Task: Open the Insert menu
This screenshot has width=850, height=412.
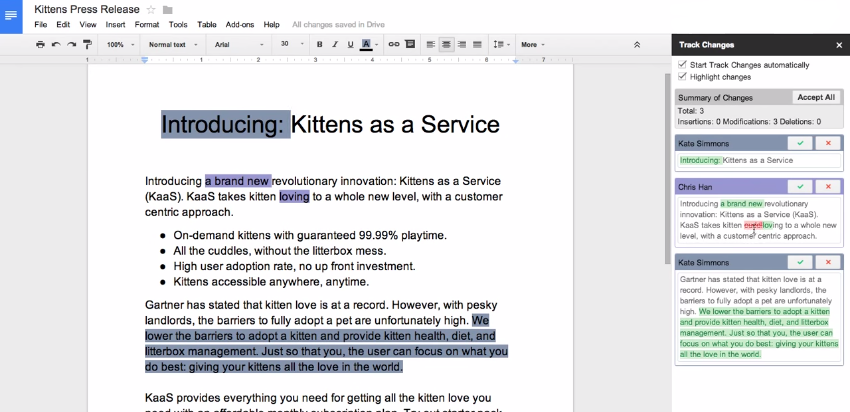Action: pos(115,23)
